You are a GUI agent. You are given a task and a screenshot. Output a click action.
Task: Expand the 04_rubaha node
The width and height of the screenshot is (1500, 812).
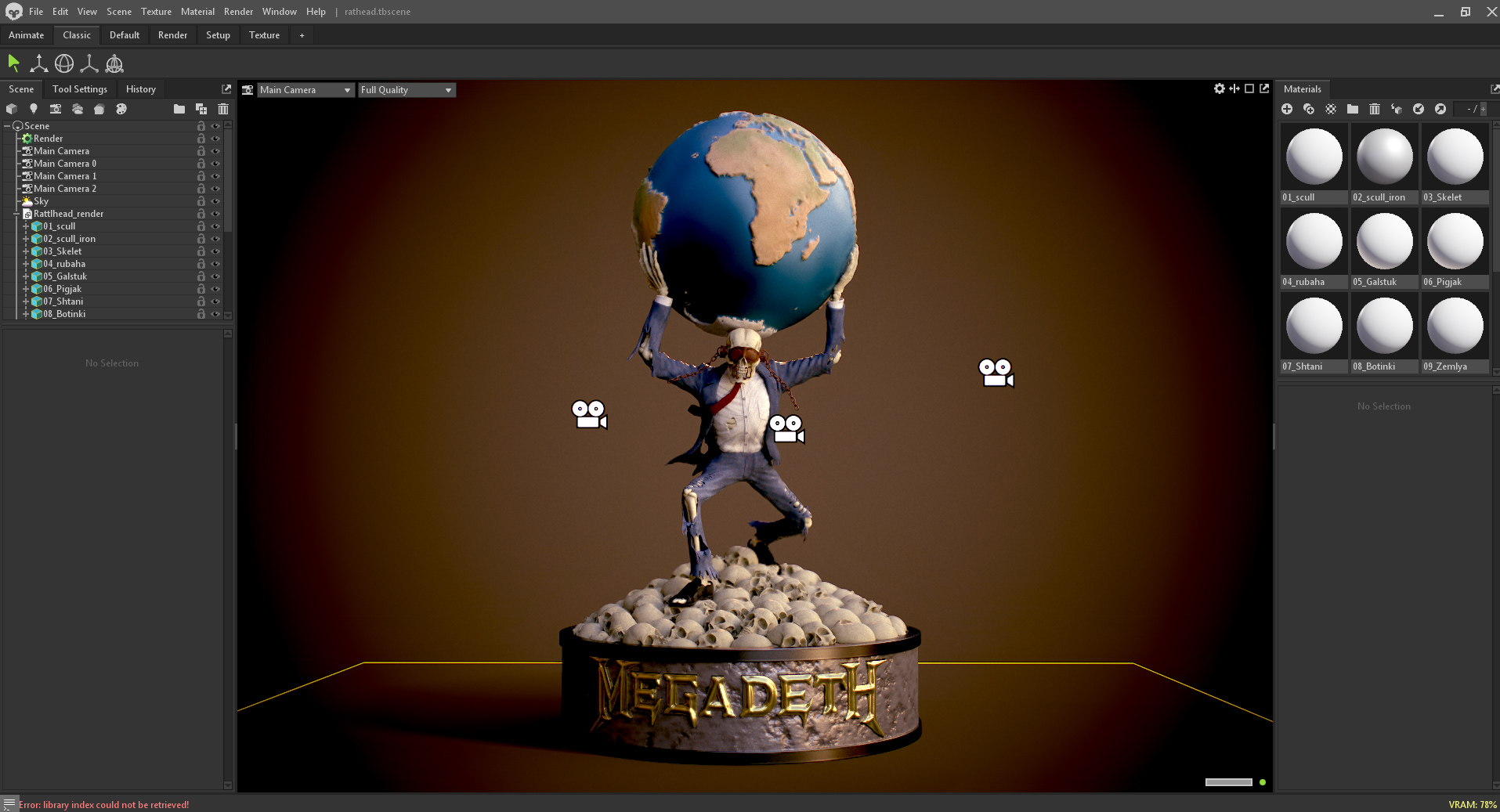(26, 264)
